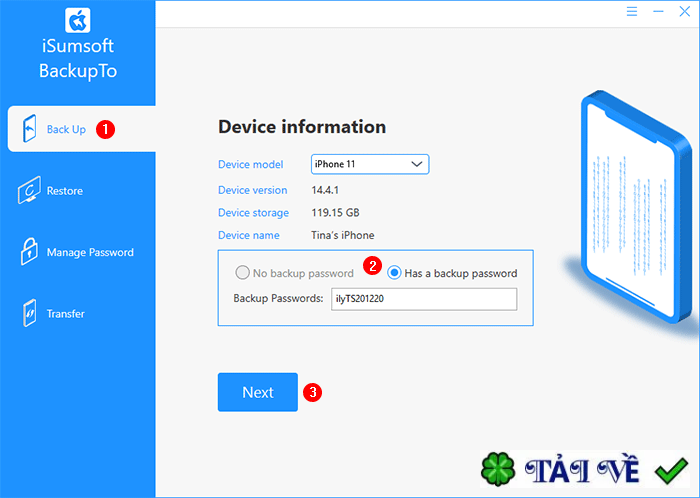Click the Backup Passwords label
The height and width of the screenshot is (498, 700).
(278, 298)
